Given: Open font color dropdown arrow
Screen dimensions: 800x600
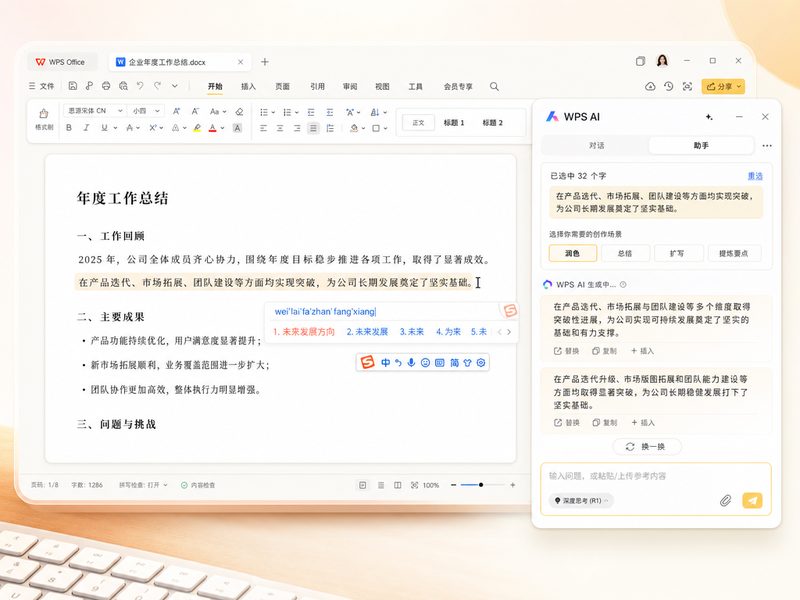Looking at the screenshot, I should coord(223,129).
